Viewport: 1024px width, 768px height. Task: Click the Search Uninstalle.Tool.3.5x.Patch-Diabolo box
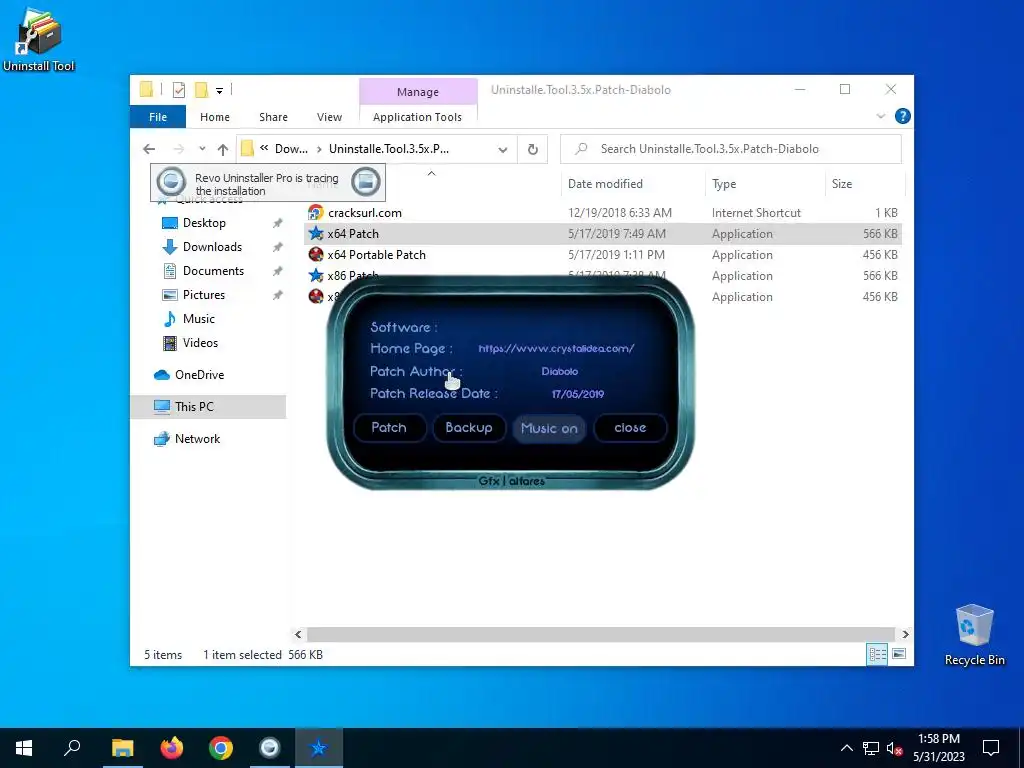pyautogui.click(x=731, y=149)
